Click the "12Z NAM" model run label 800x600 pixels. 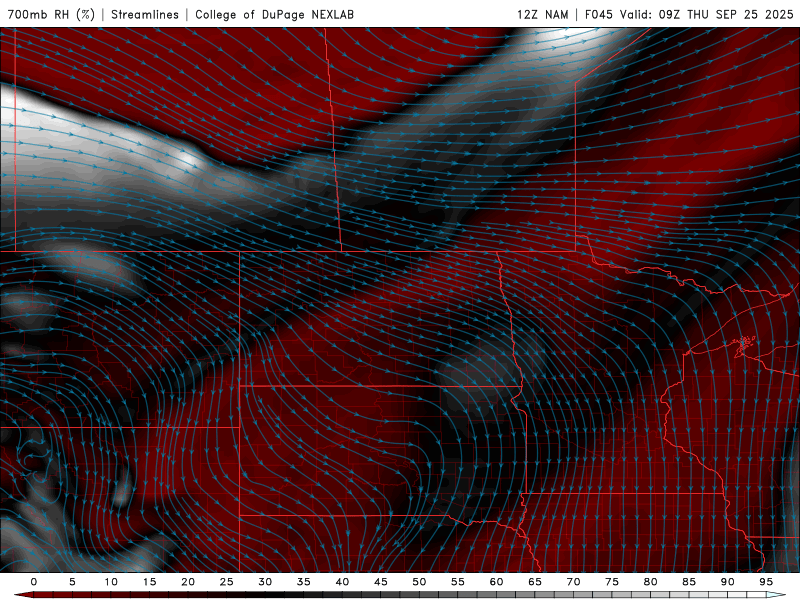[x=542, y=15]
